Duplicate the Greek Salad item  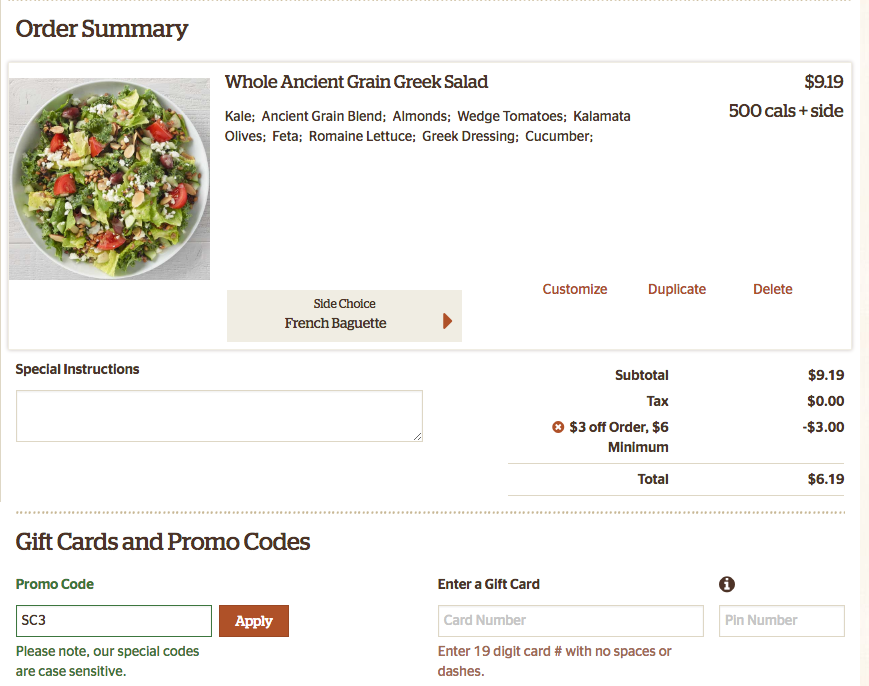point(677,289)
